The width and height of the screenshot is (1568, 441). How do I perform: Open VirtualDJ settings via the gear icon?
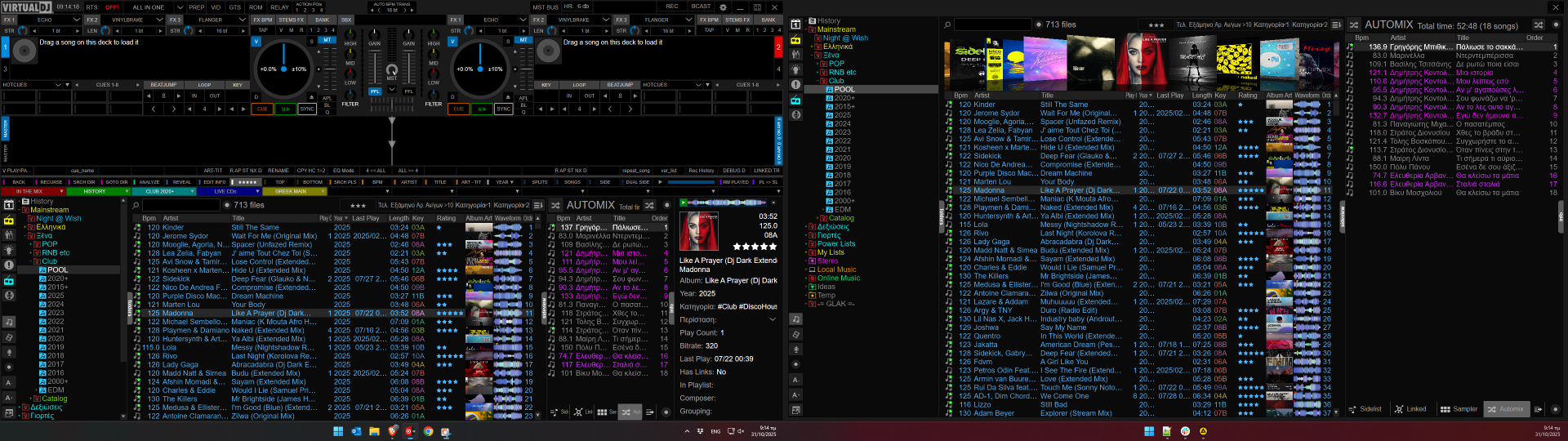pos(723,7)
